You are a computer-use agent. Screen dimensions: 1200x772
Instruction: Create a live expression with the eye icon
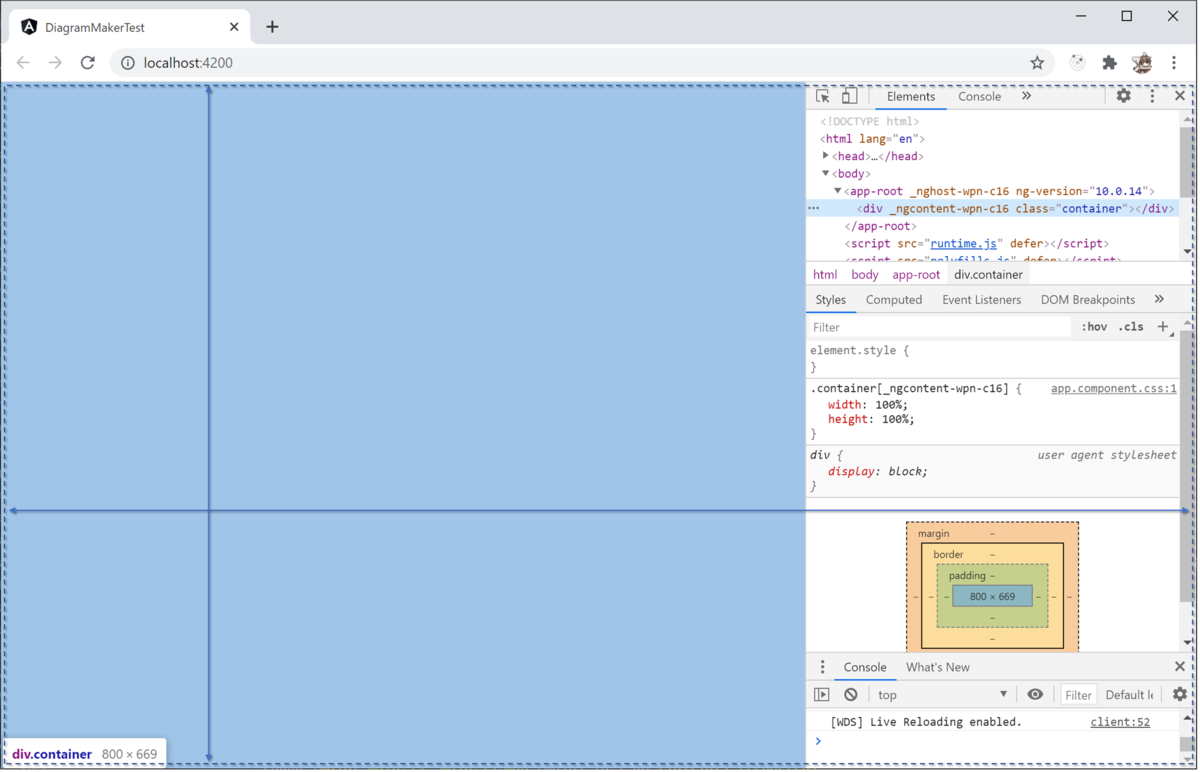(1035, 695)
